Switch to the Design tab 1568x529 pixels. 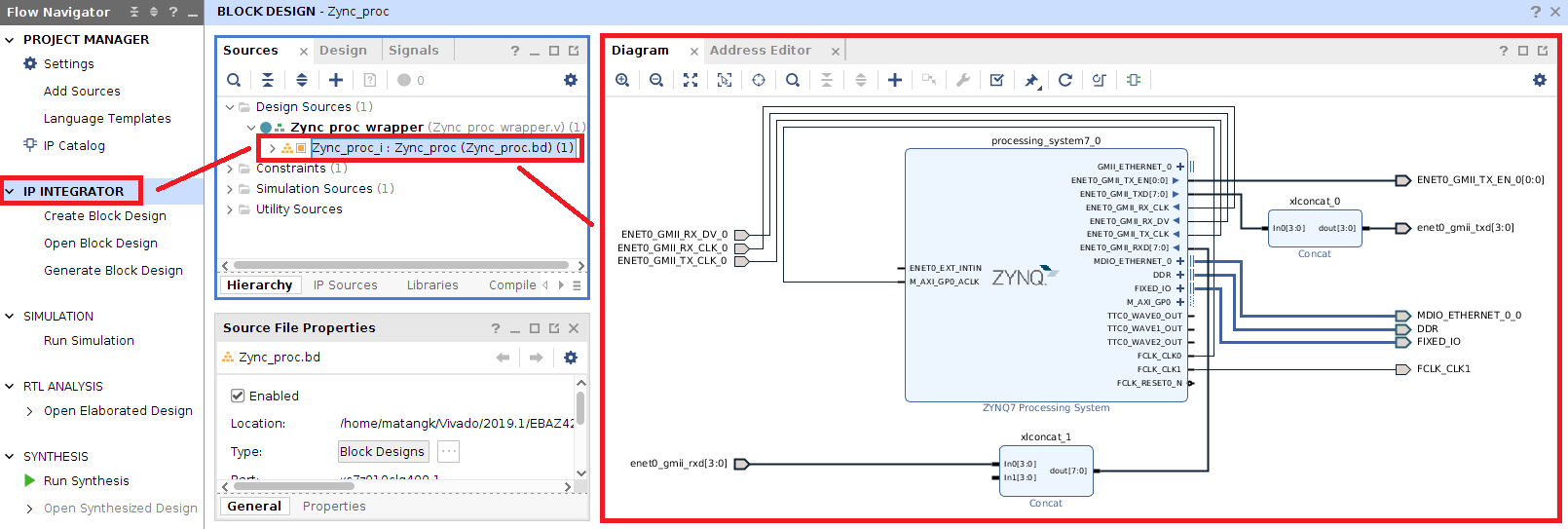343,51
